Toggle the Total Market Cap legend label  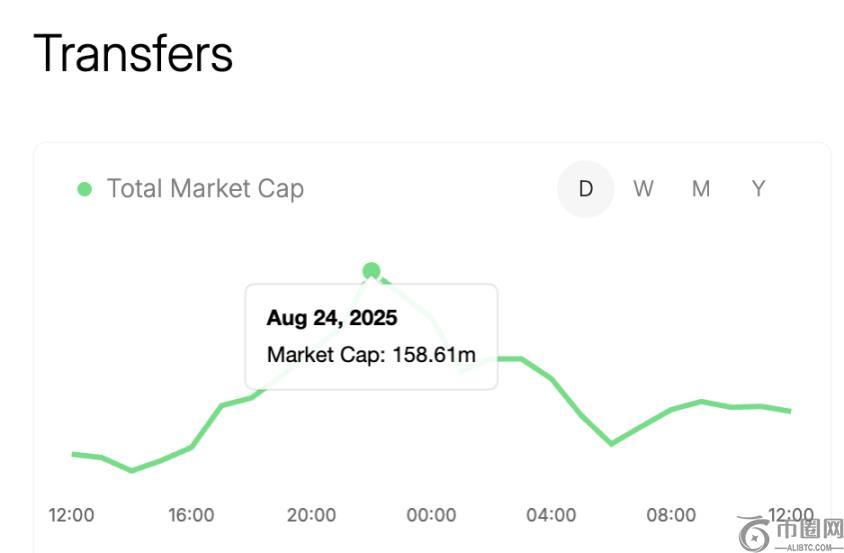click(x=205, y=189)
